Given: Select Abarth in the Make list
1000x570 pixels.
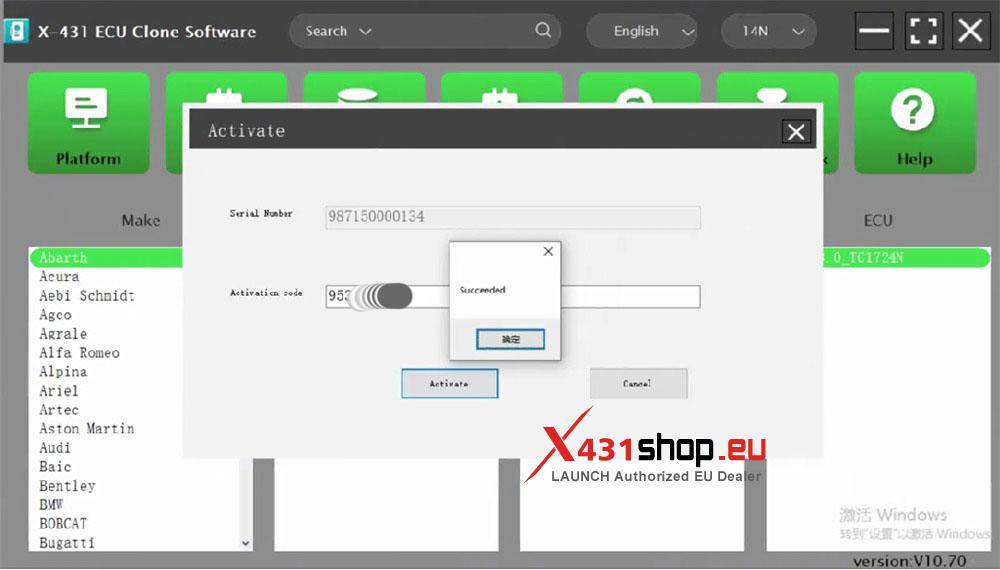Looking at the screenshot, I should pyautogui.click(x=107, y=258).
